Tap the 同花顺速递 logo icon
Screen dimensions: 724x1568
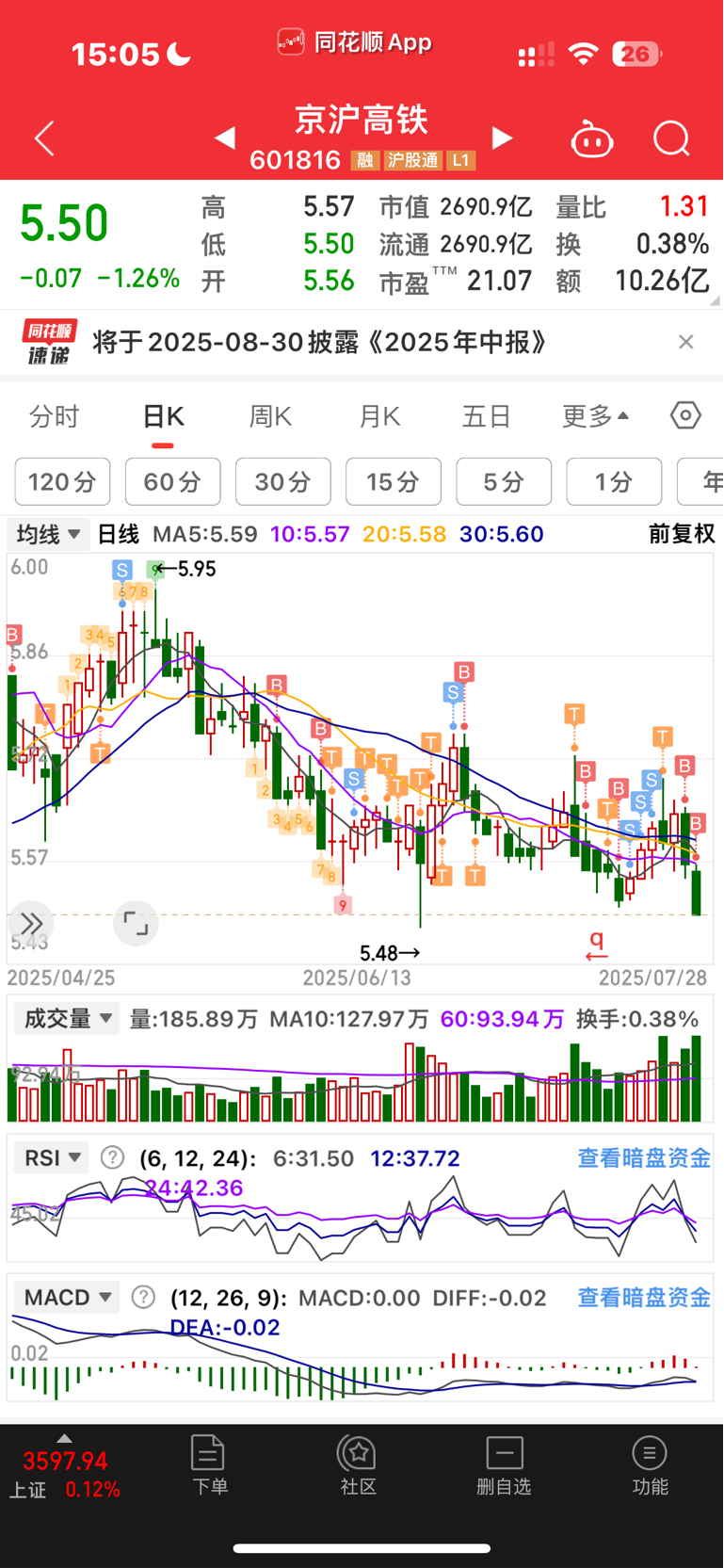click(x=49, y=342)
